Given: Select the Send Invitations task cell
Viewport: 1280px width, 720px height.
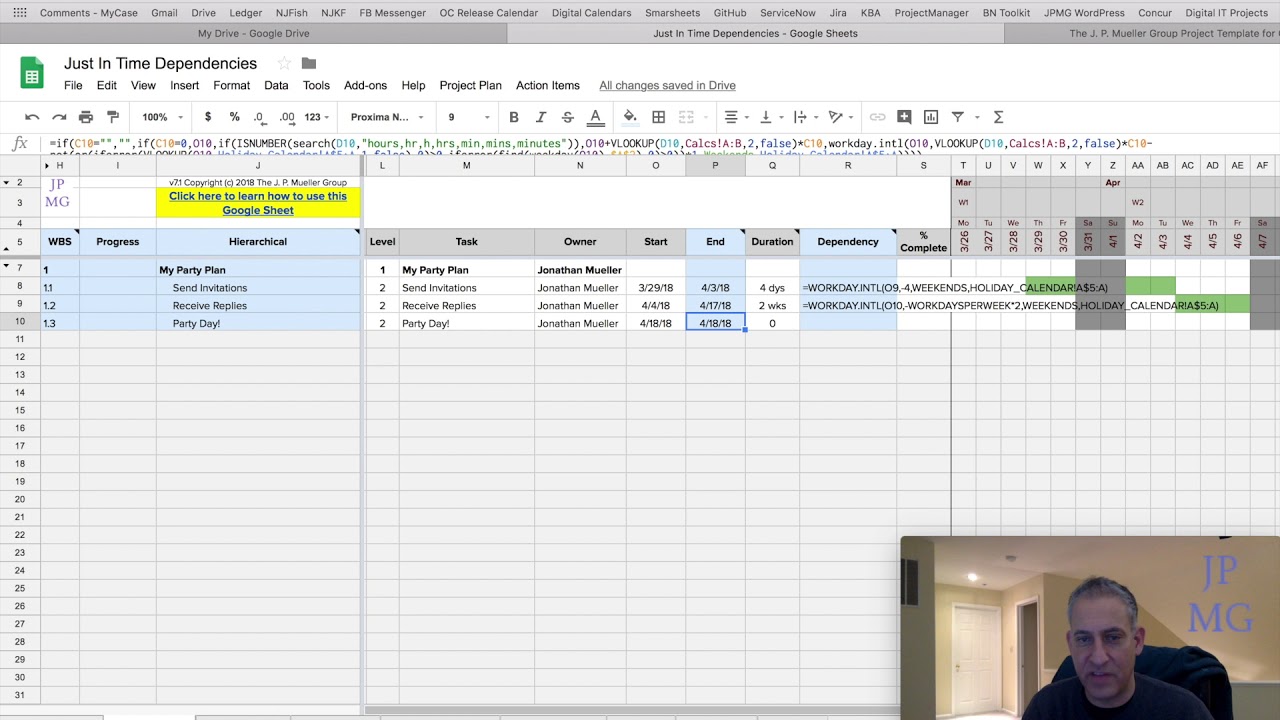Looking at the screenshot, I should point(466,288).
